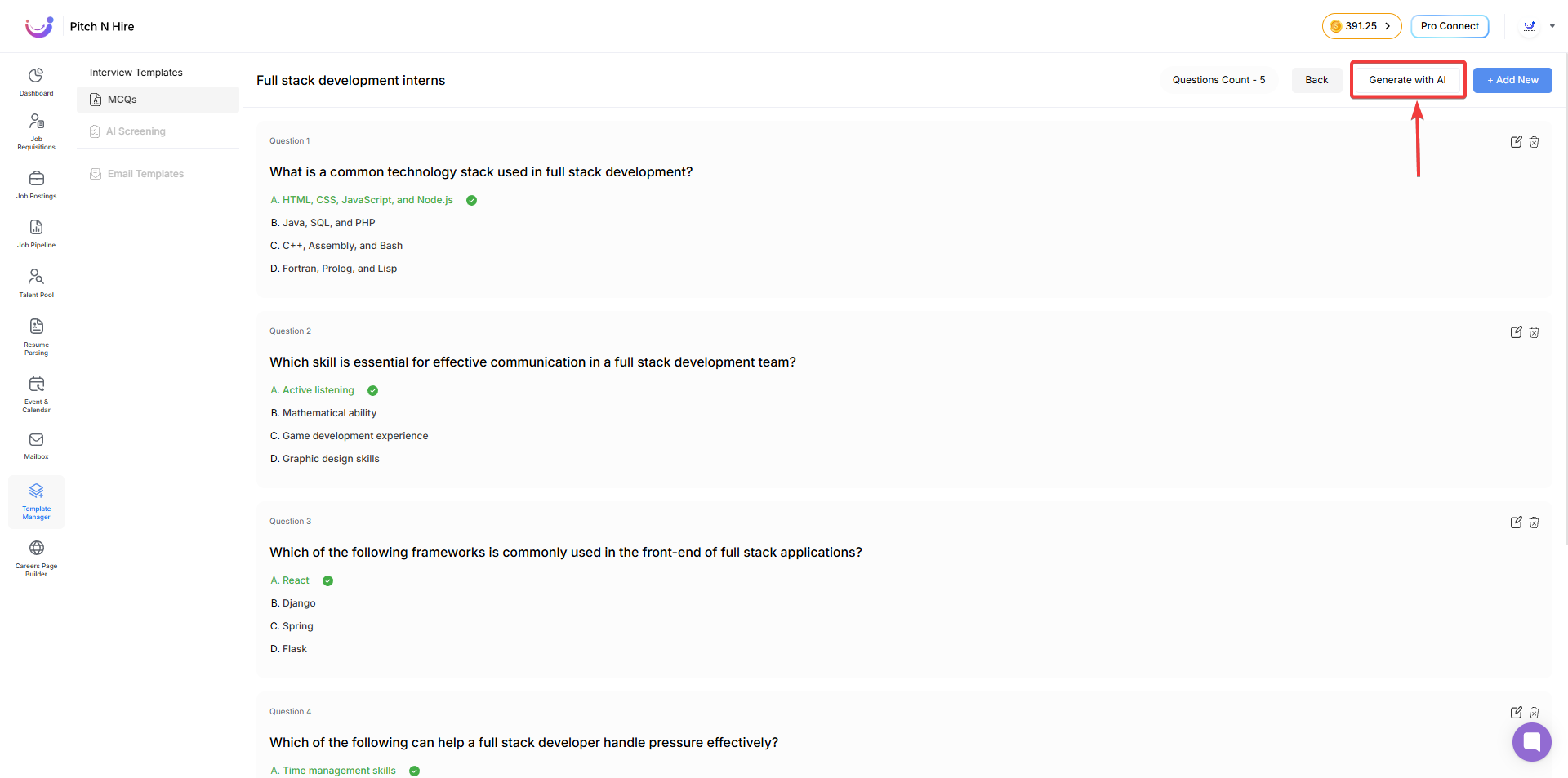
Task: Click the Generate with AI button
Action: (x=1407, y=80)
